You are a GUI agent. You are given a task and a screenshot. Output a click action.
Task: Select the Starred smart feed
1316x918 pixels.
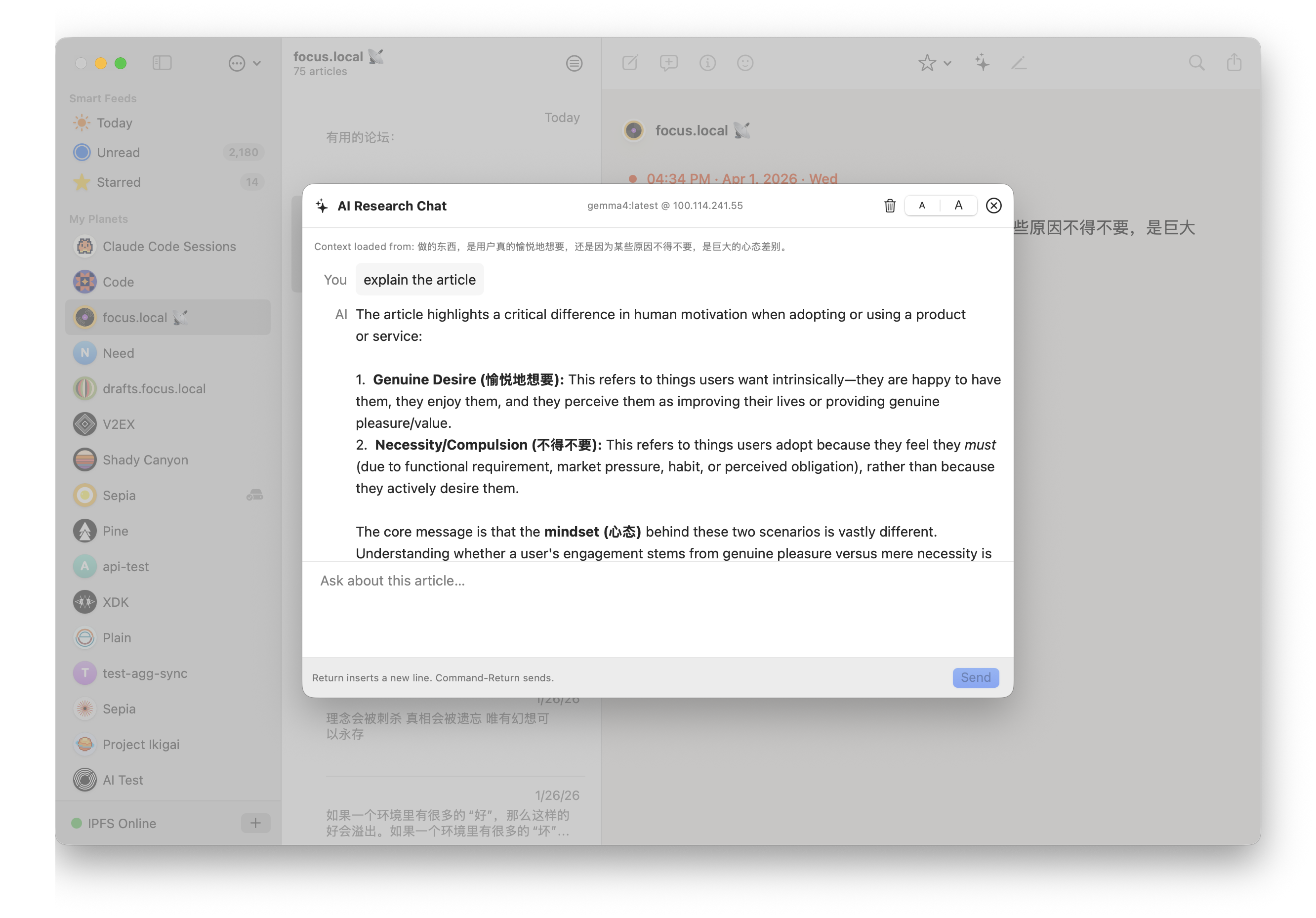click(x=118, y=182)
